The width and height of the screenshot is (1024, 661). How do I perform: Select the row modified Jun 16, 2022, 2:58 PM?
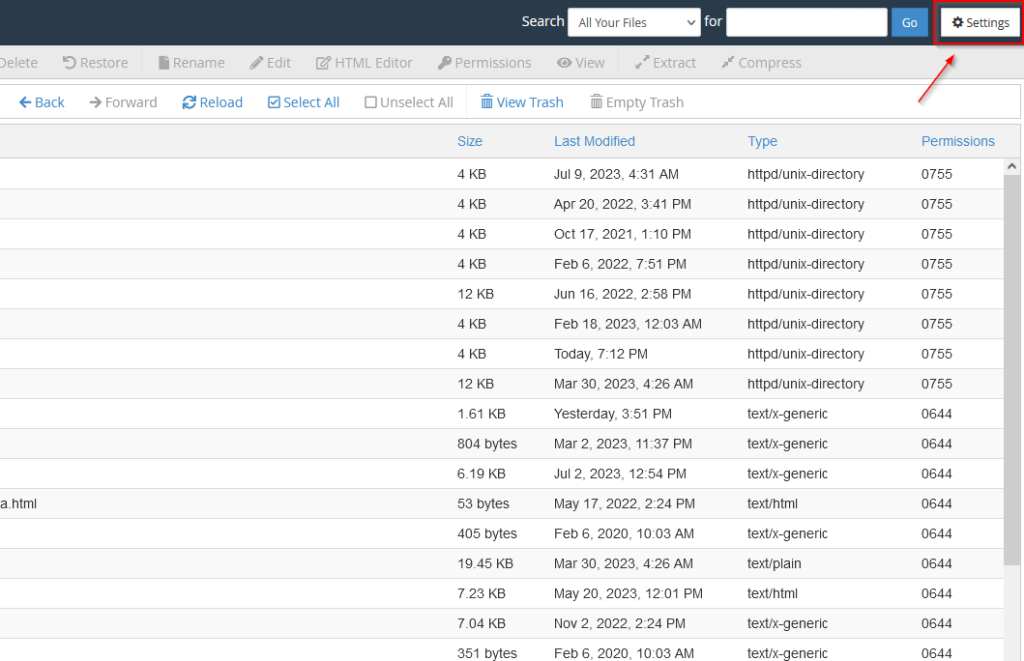tap(502, 295)
